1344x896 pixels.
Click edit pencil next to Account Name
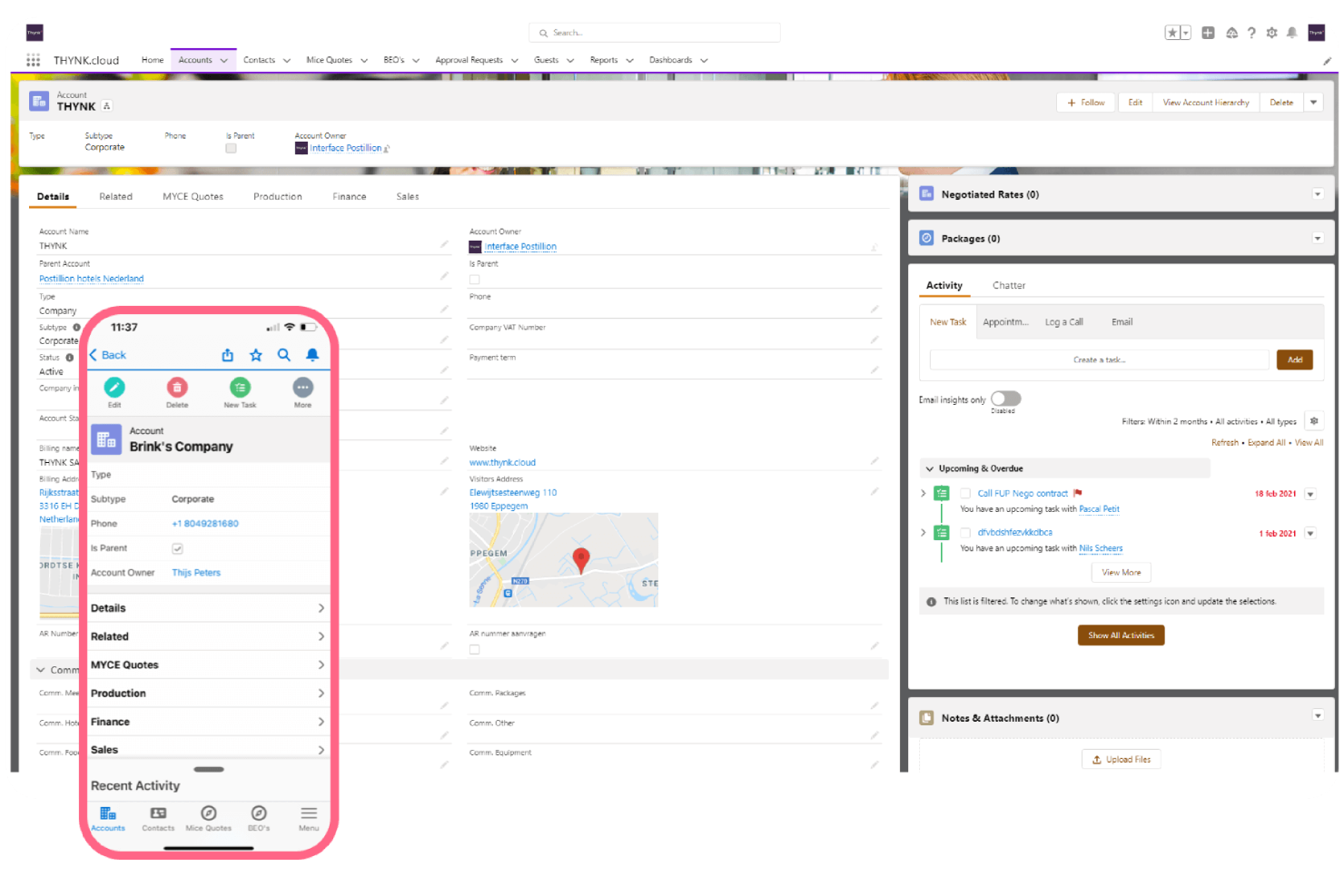[x=444, y=244]
